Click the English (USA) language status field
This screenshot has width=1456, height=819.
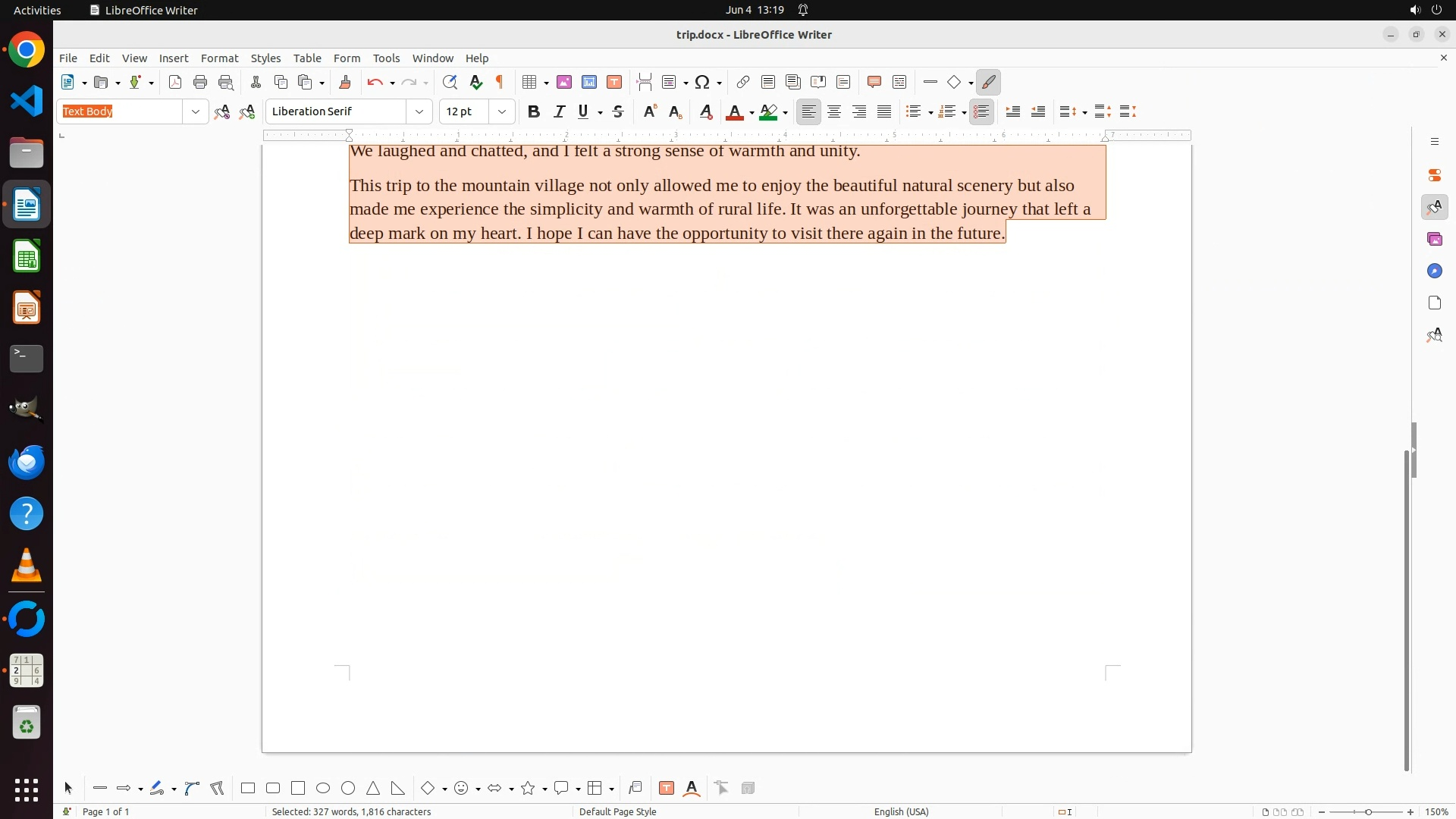[901, 811]
